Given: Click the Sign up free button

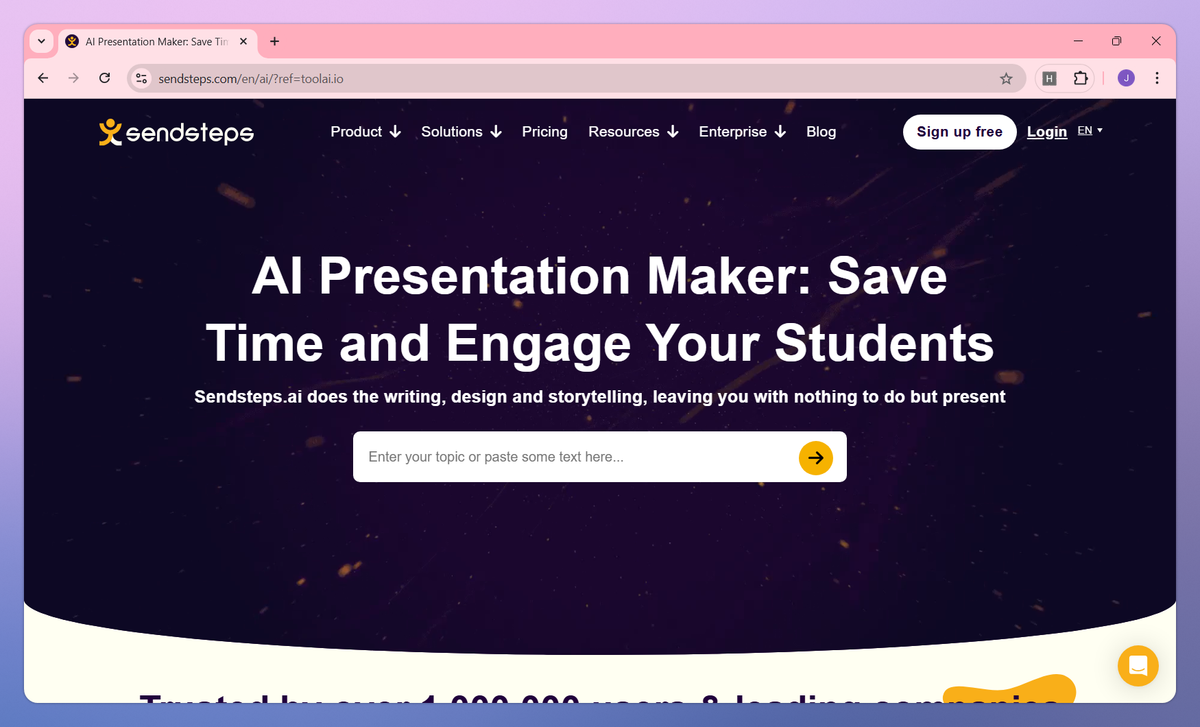Looking at the screenshot, I should pyautogui.click(x=960, y=132).
